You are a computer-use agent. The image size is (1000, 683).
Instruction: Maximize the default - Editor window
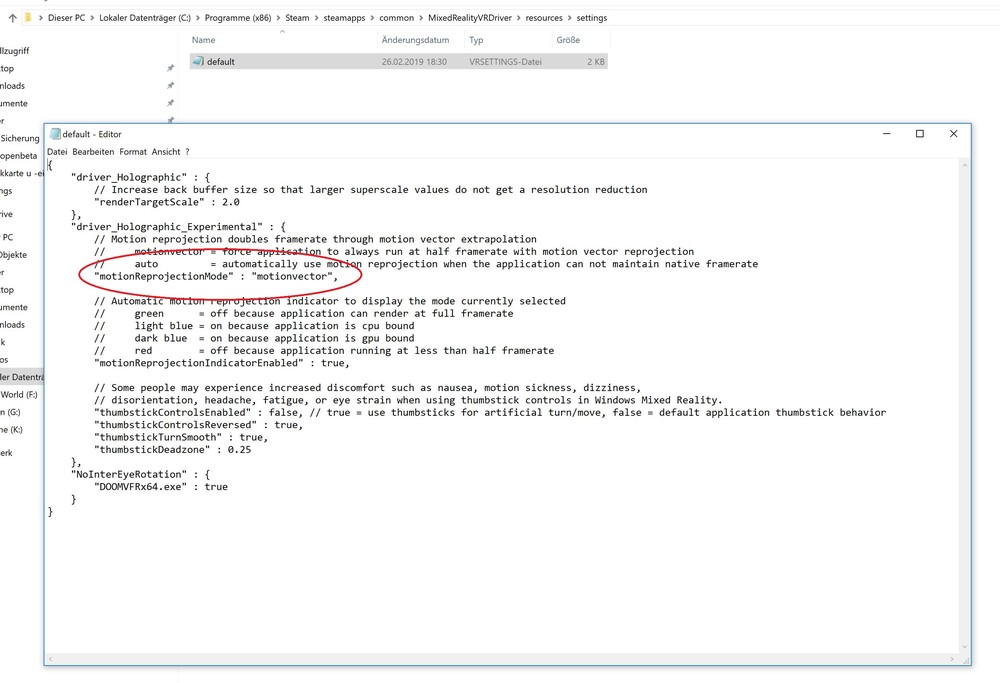click(x=920, y=134)
